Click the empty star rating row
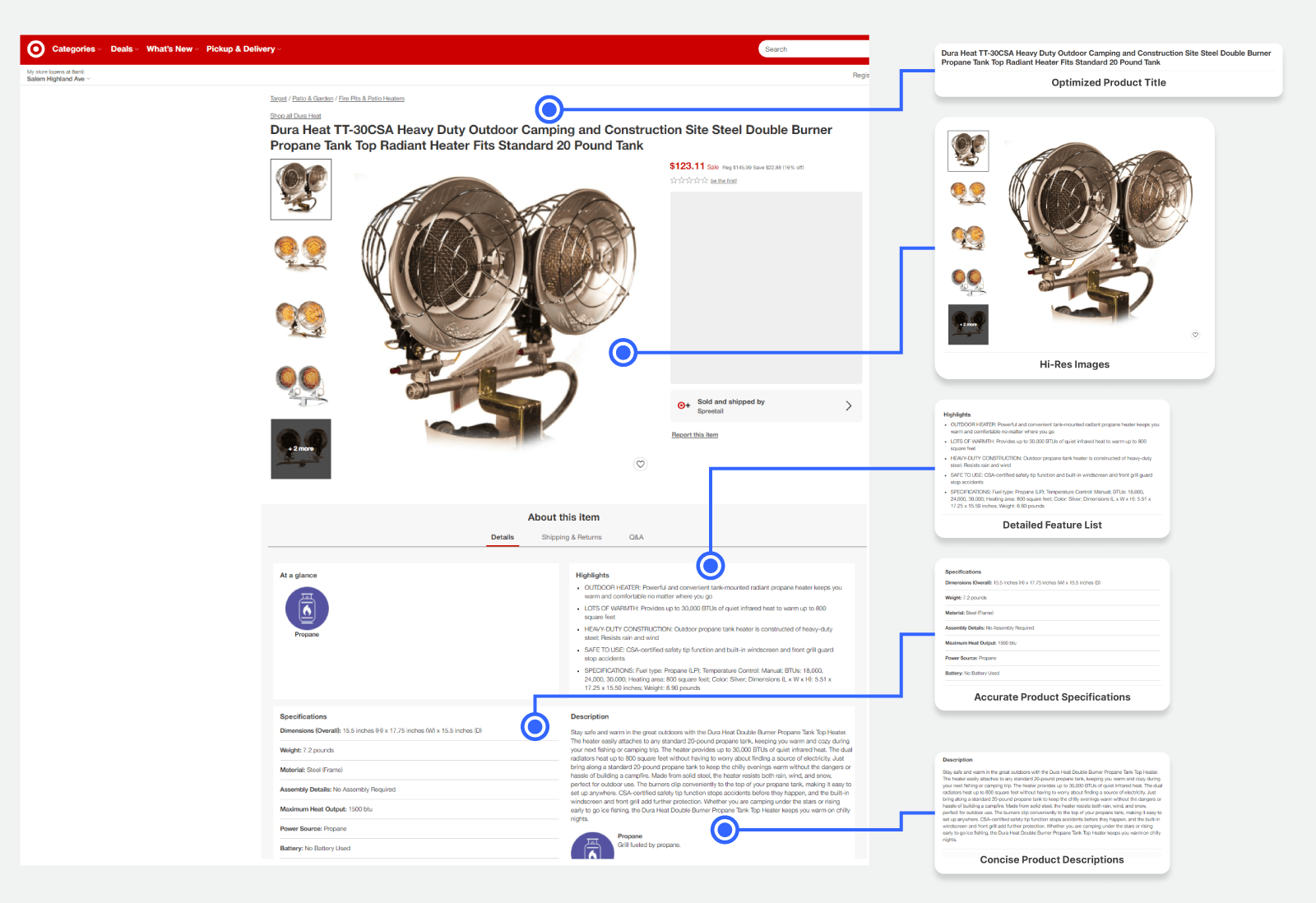 (688, 180)
